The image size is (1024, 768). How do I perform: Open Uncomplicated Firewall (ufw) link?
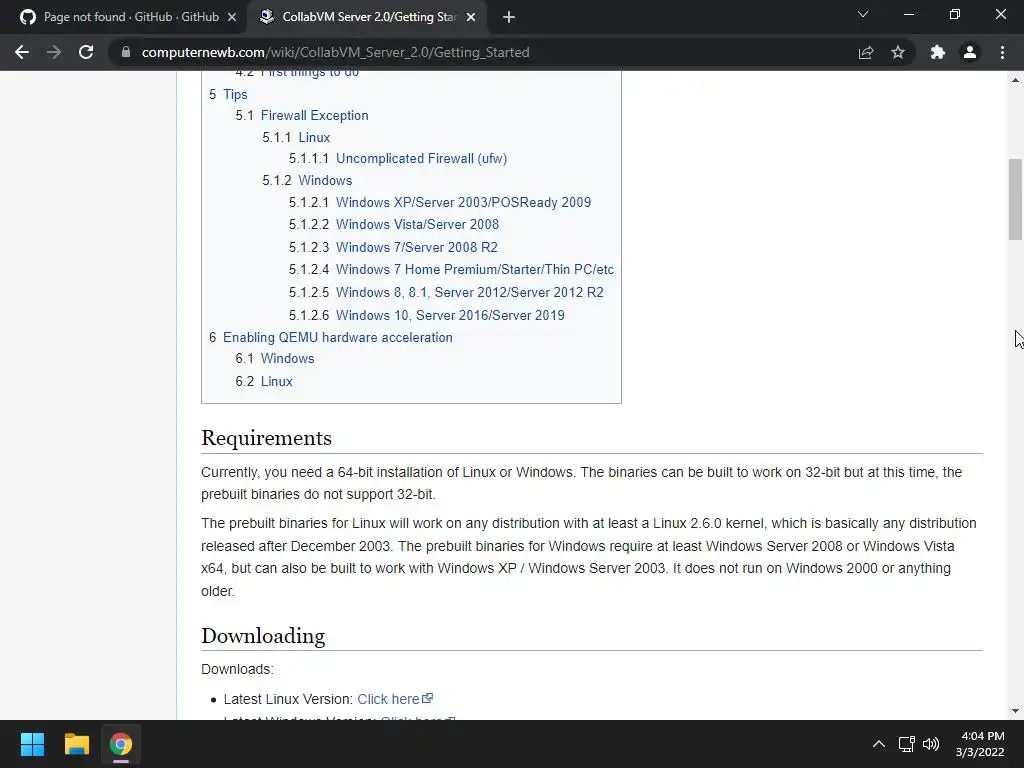421,159
